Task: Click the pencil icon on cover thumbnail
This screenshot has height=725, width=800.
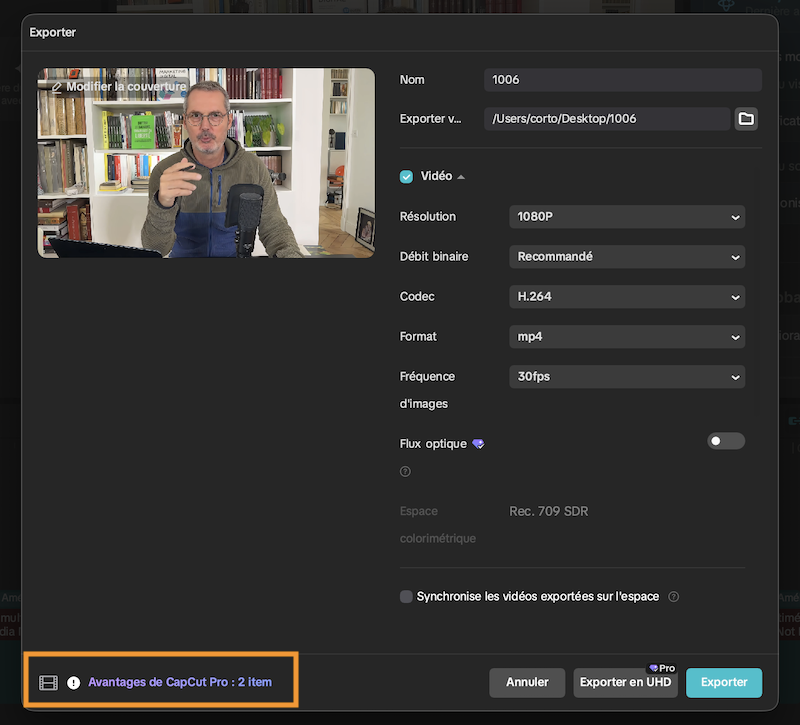Action: pyautogui.click(x=56, y=87)
